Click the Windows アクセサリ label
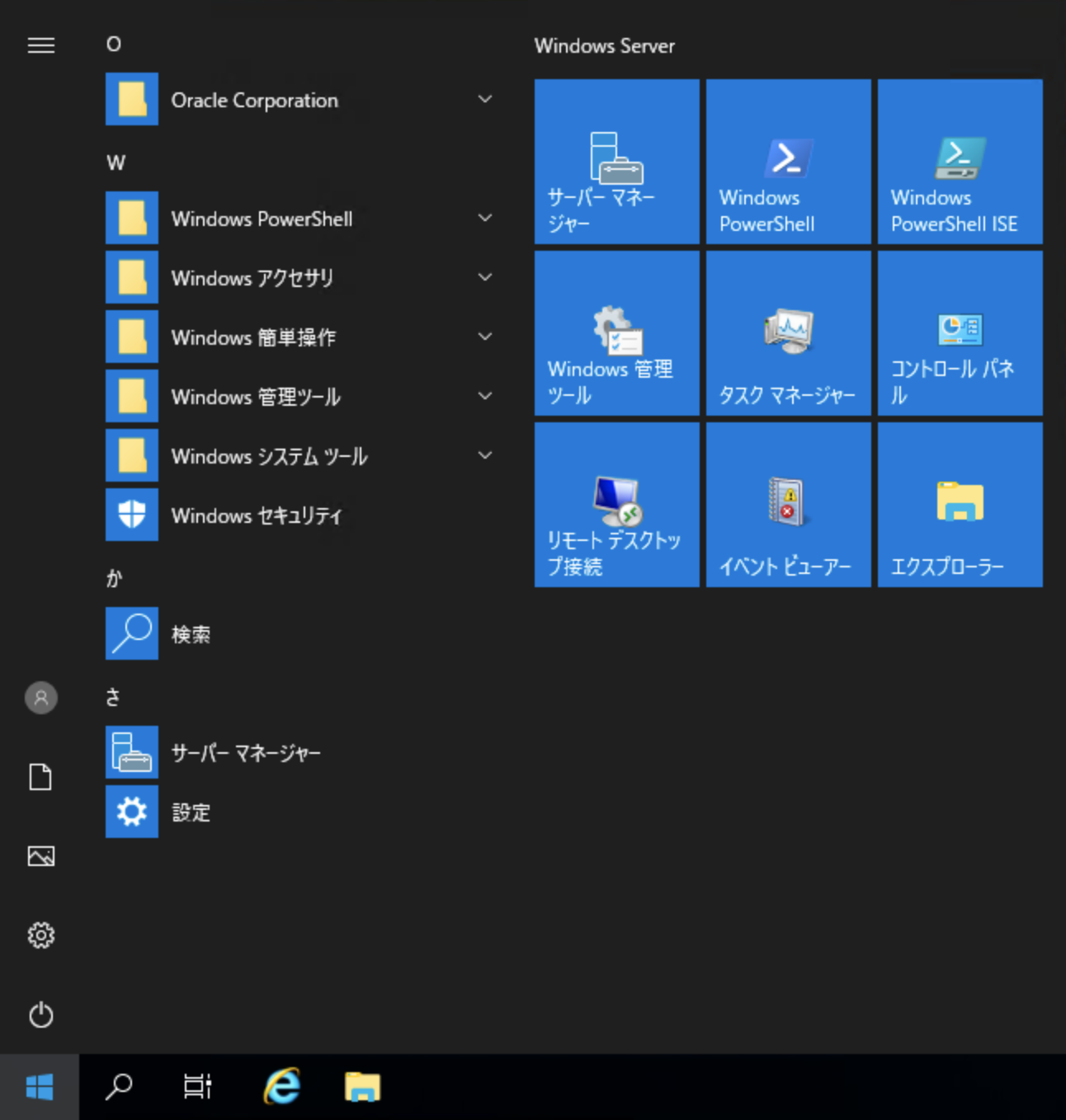This screenshot has height=1120, width=1066. coord(252,278)
